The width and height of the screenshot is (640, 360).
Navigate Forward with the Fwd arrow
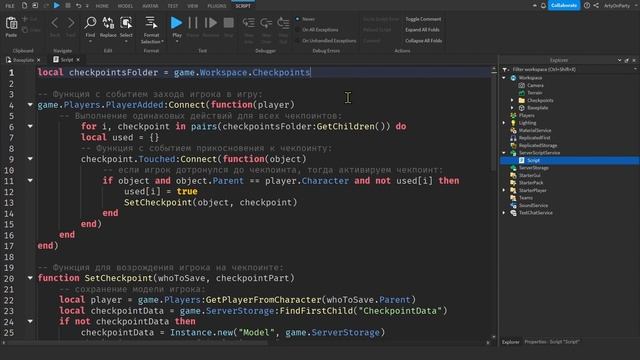[71, 23]
